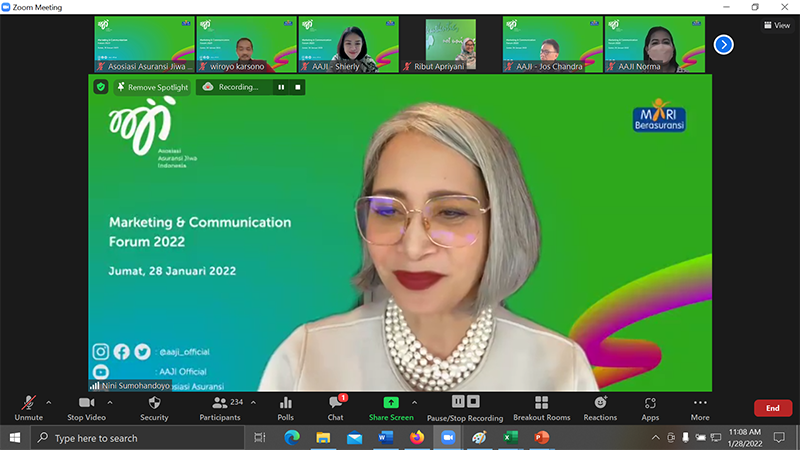This screenshot has width=800, height=450.
Task: Open Paint app from taskbar
Action: coord(479,438)
